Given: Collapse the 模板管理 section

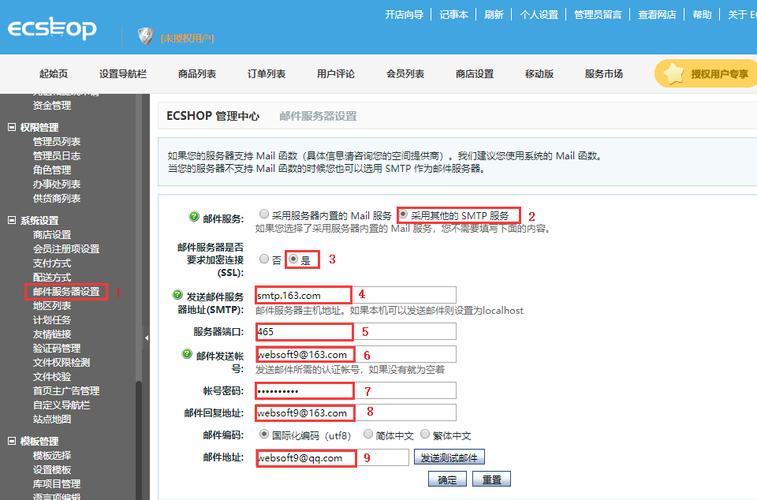Looking at the screenshot, I should coord(12,441).
